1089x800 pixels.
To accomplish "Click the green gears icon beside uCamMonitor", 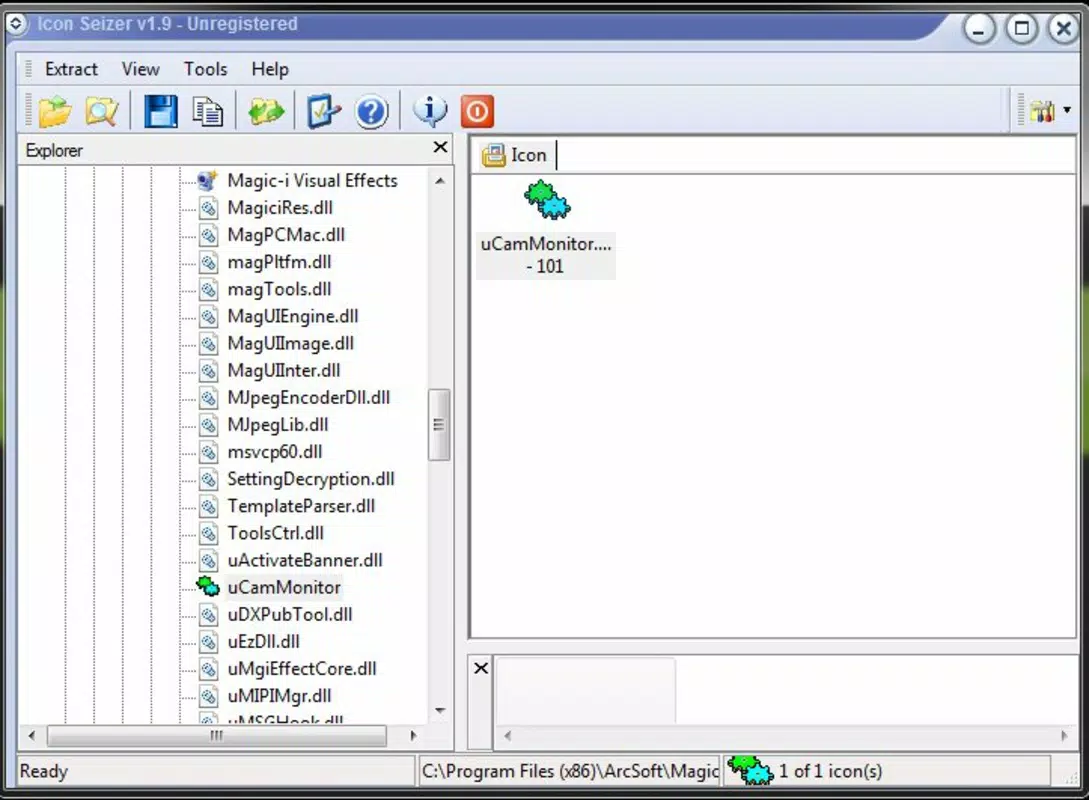I will tap(208, 587).
